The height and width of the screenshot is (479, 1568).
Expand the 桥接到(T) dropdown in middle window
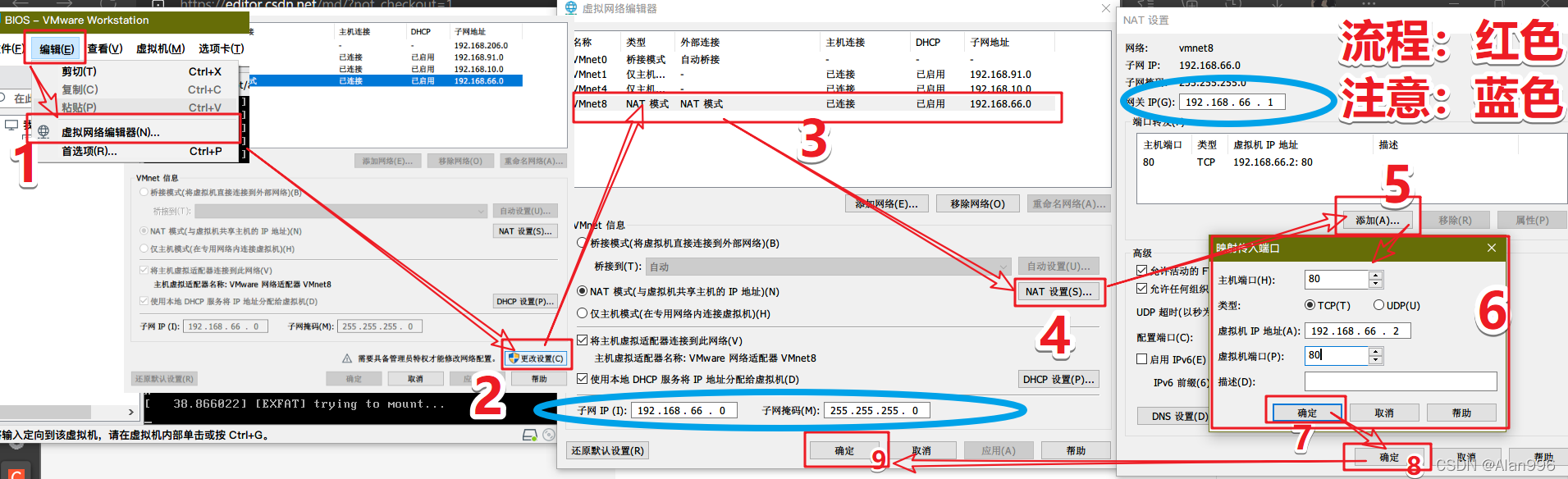1003,267
